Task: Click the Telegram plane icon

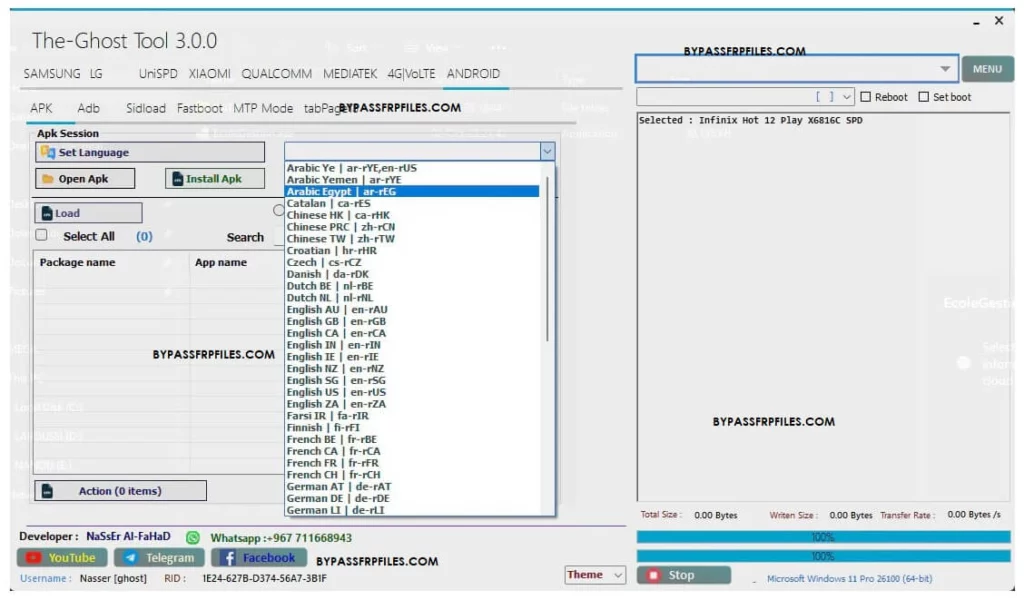Action: tap(131, 558)
